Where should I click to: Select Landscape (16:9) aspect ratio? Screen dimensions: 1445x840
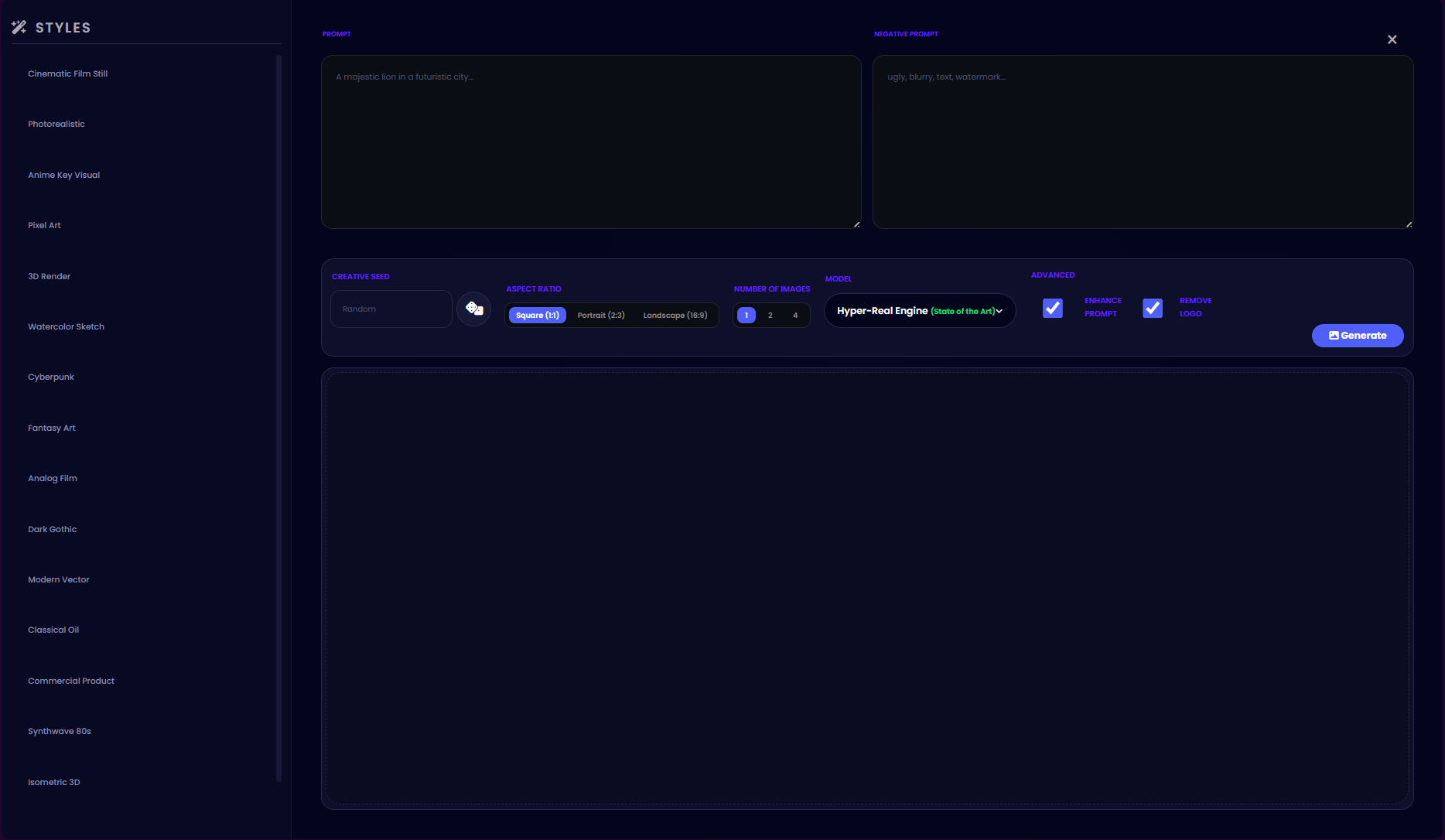[675, 316]
